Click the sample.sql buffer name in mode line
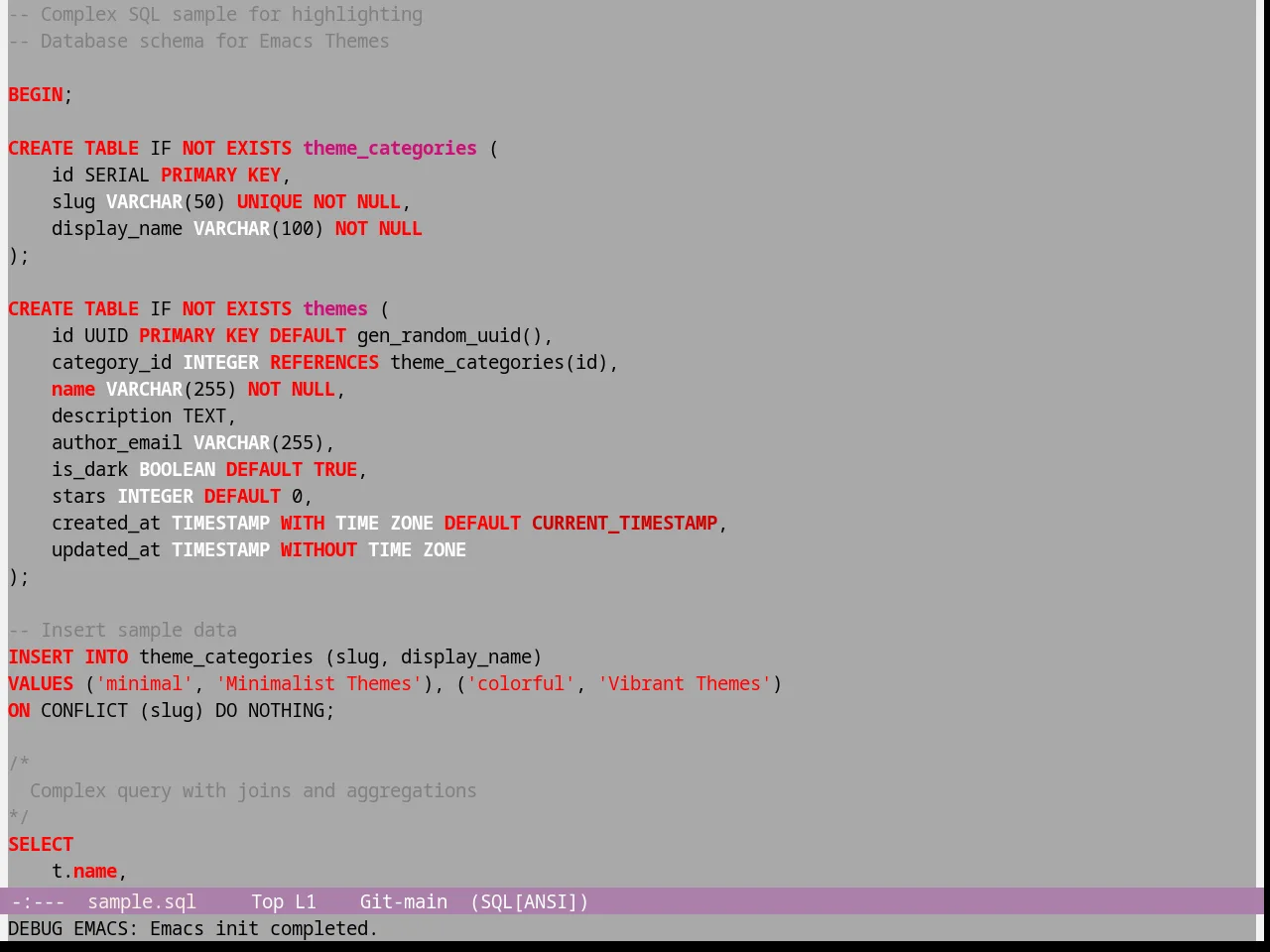The height and width of the screenshot is (952, 1270). click(142, 901)
